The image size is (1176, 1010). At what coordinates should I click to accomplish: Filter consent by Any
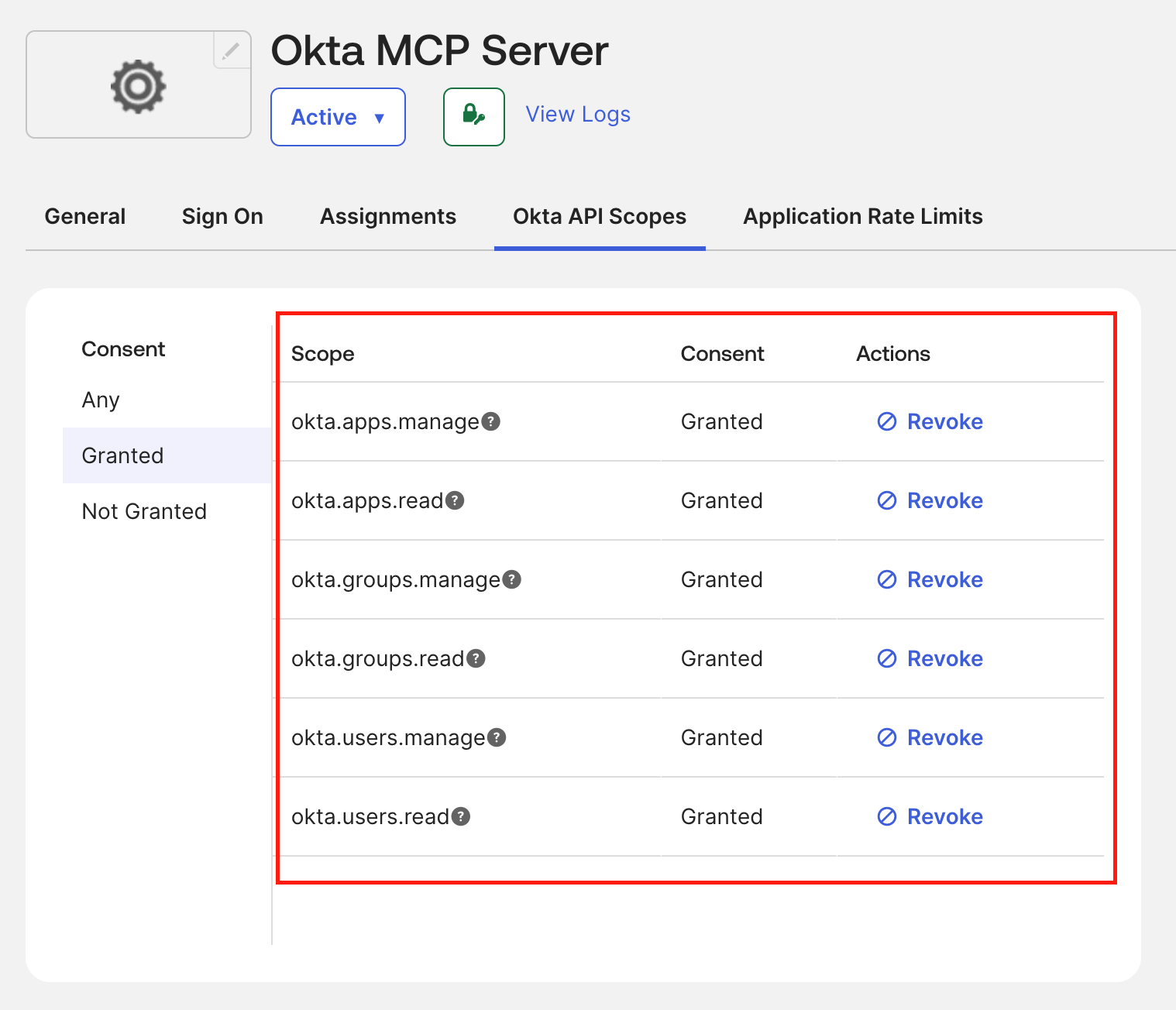(x=101, y=400)
